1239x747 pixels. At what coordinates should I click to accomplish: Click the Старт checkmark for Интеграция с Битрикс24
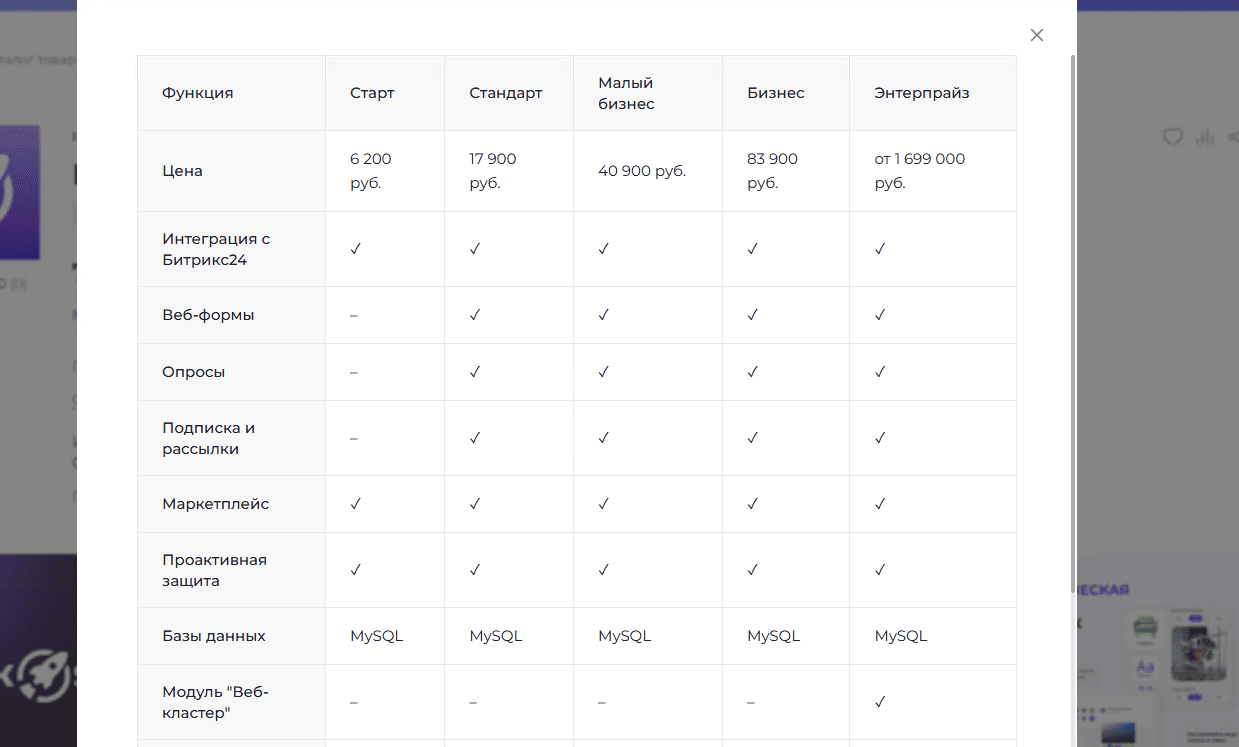pyautogui.click(x=355, y=249)
